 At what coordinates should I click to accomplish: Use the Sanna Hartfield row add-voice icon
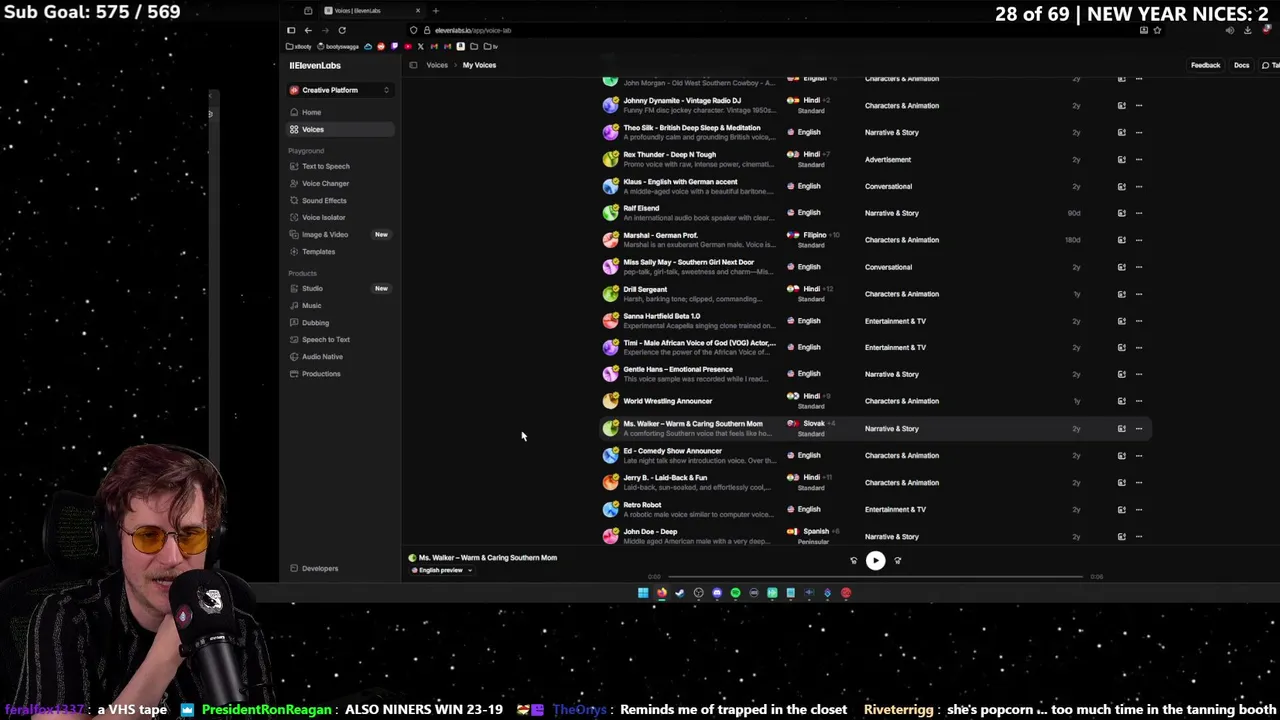(1121, 321)
